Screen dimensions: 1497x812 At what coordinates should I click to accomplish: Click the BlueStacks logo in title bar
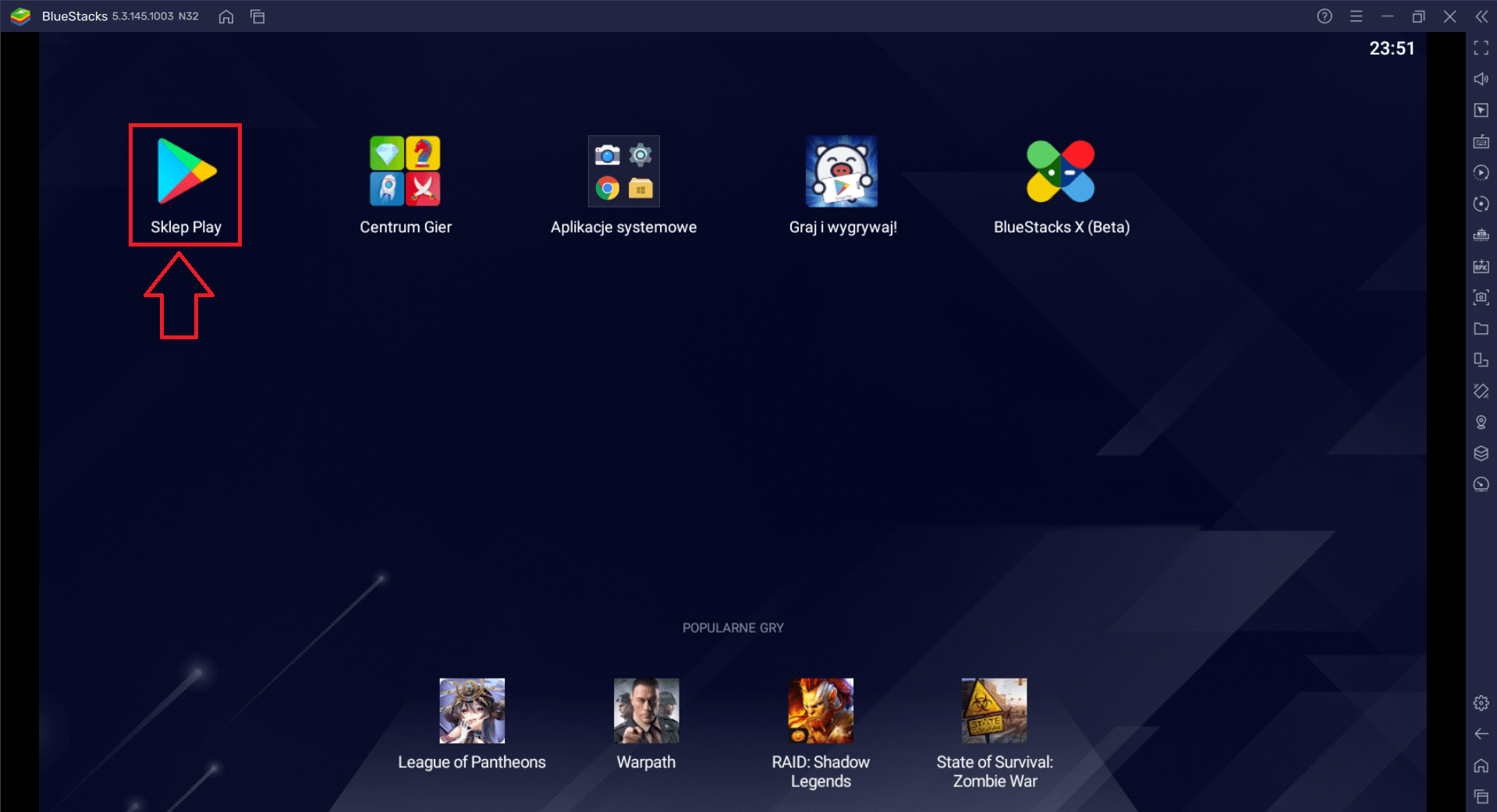click(20, 16)
